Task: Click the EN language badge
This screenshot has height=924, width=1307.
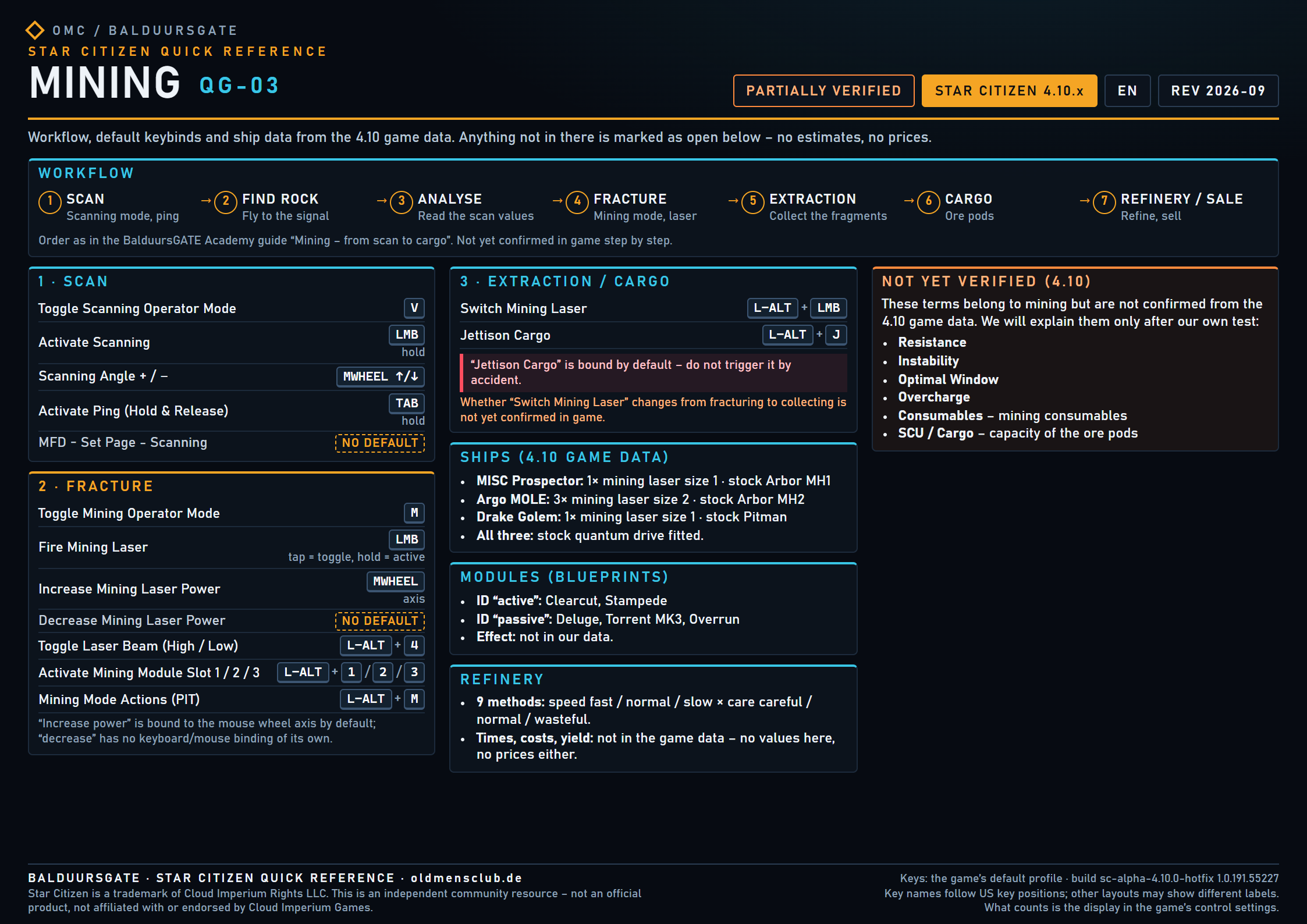Action: point(1127,91)
